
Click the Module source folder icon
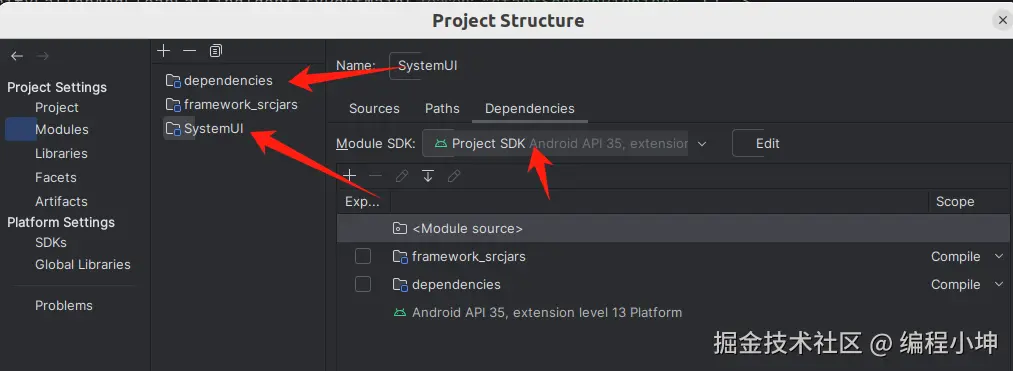401,228
